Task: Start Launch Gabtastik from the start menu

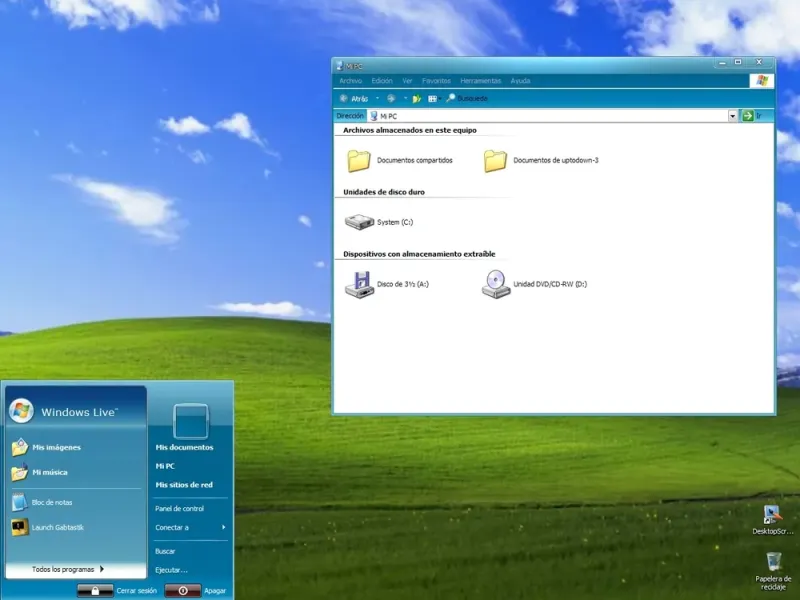Action: (x=47, y=527)
